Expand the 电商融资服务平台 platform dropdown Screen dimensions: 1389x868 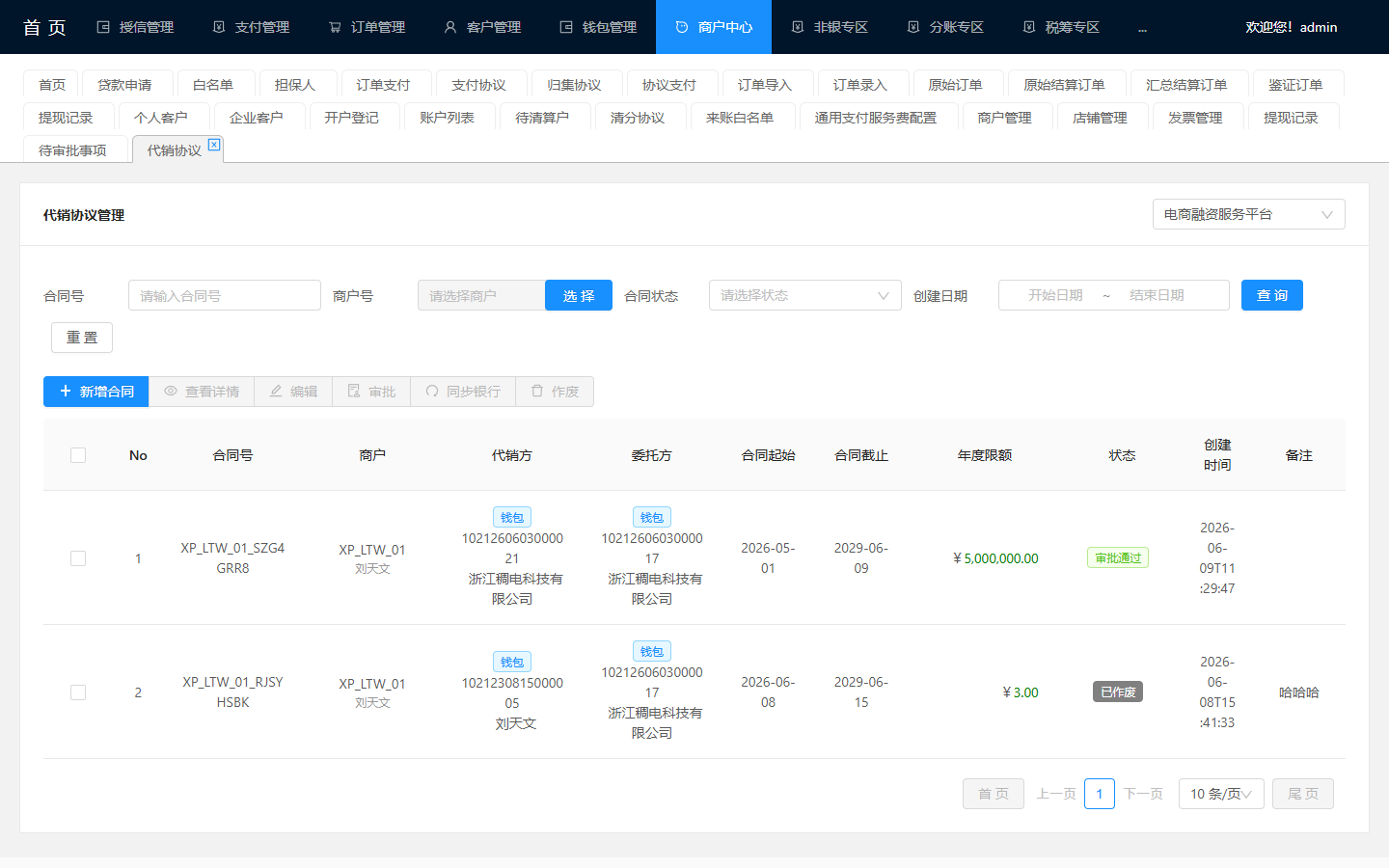(x=1249, y=214)
